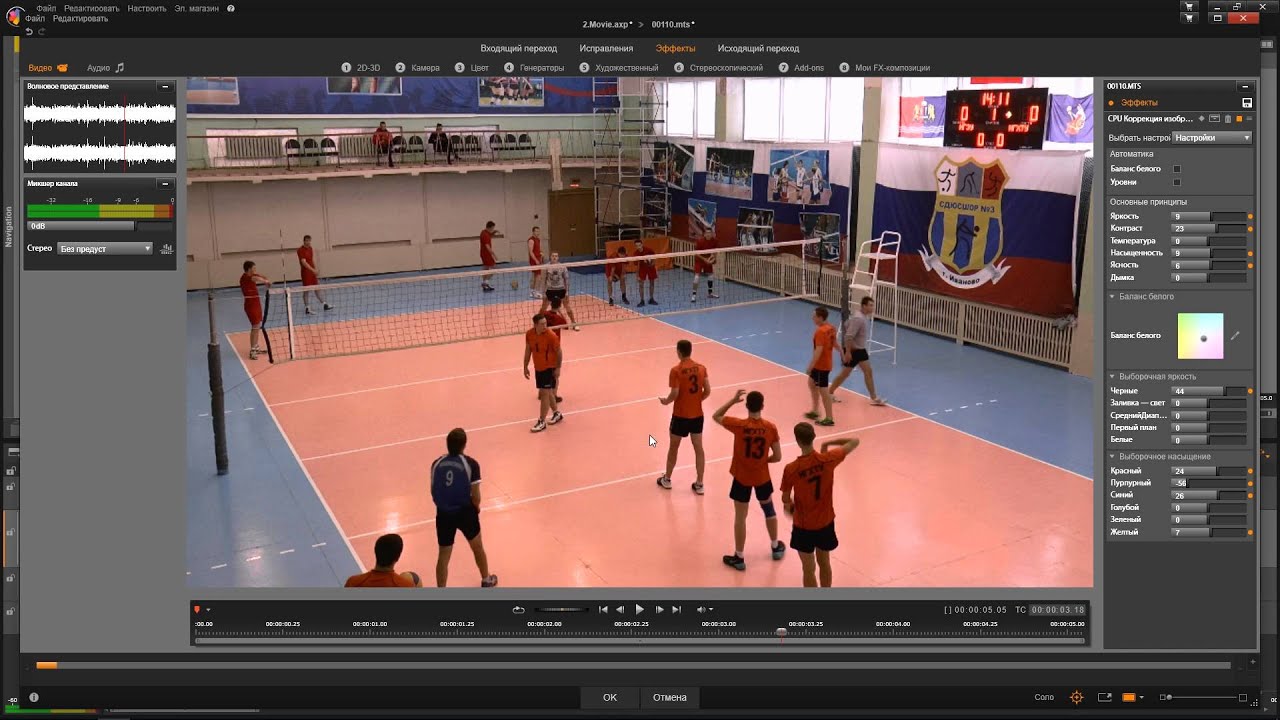Image resolution: width=1280 pixels, height=720 pixels.
Task: Jump to the start of the clip
Action: 603,609
